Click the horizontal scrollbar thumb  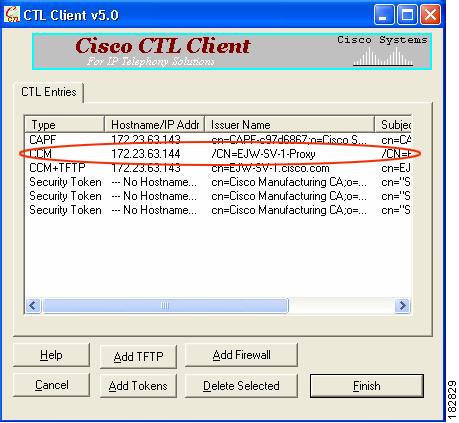[x=165, y=305]
